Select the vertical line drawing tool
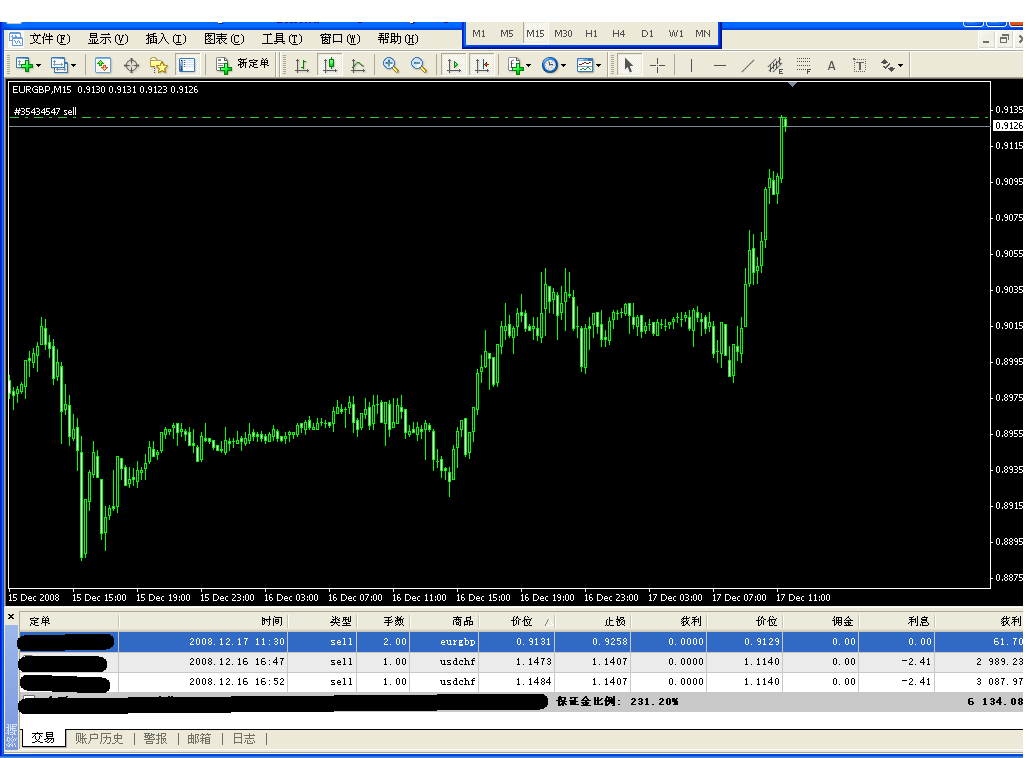Viewport: 1036px width, 758px height. tap(690, 65)
